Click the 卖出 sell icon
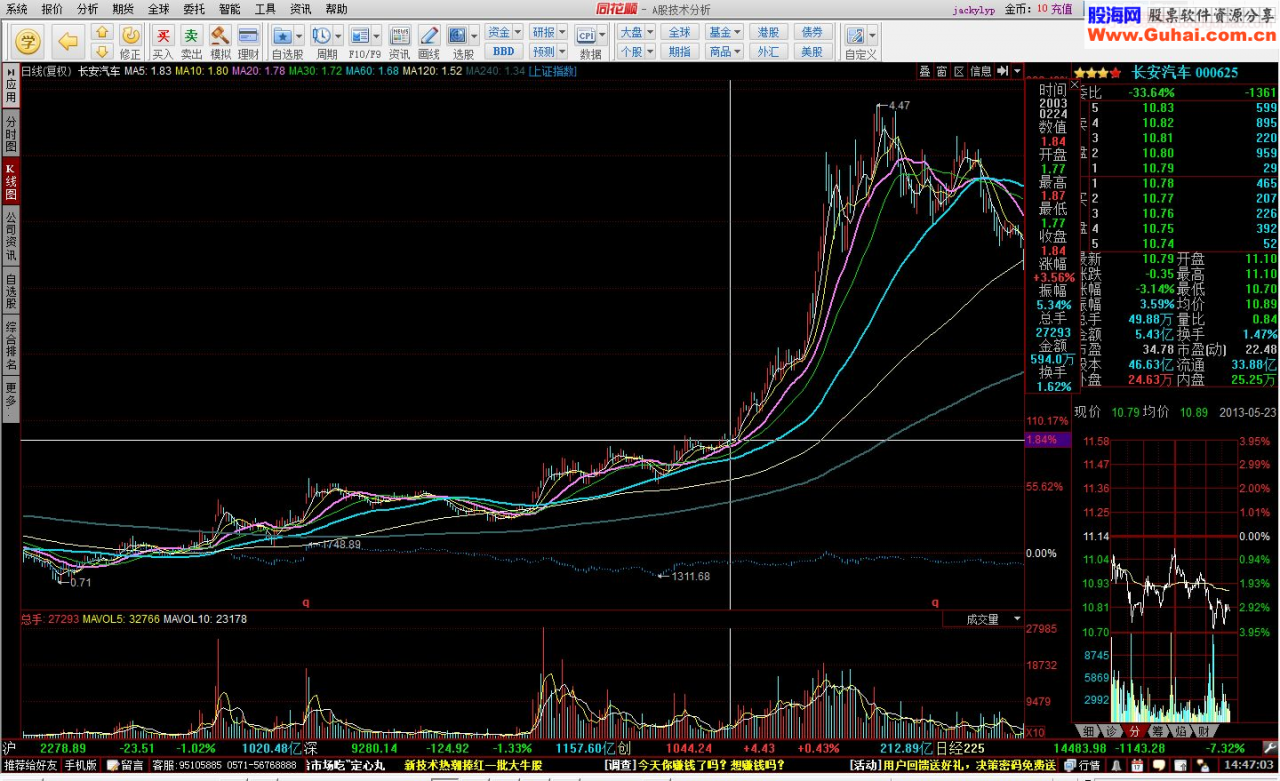 coord(191,42)
